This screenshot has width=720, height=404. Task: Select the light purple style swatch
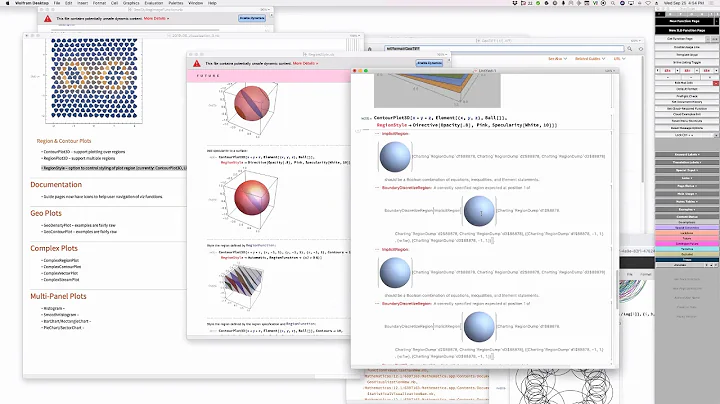(x=686, y=228)
